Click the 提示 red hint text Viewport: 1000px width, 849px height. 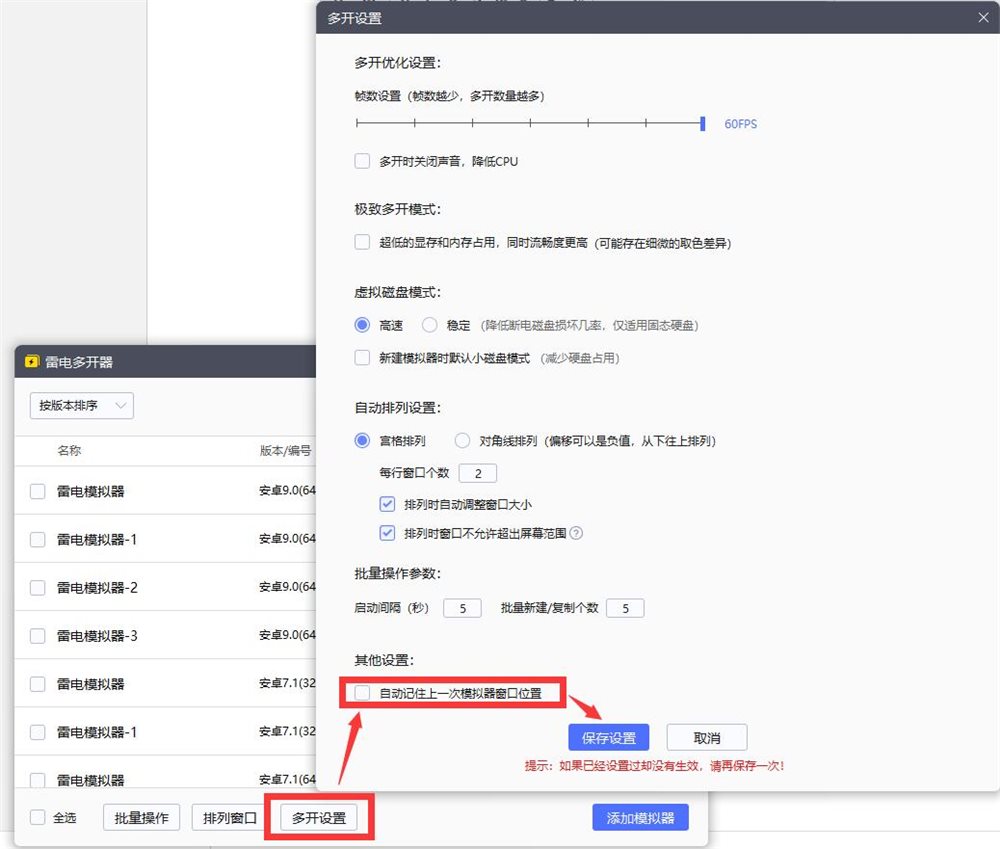(654, 765)
